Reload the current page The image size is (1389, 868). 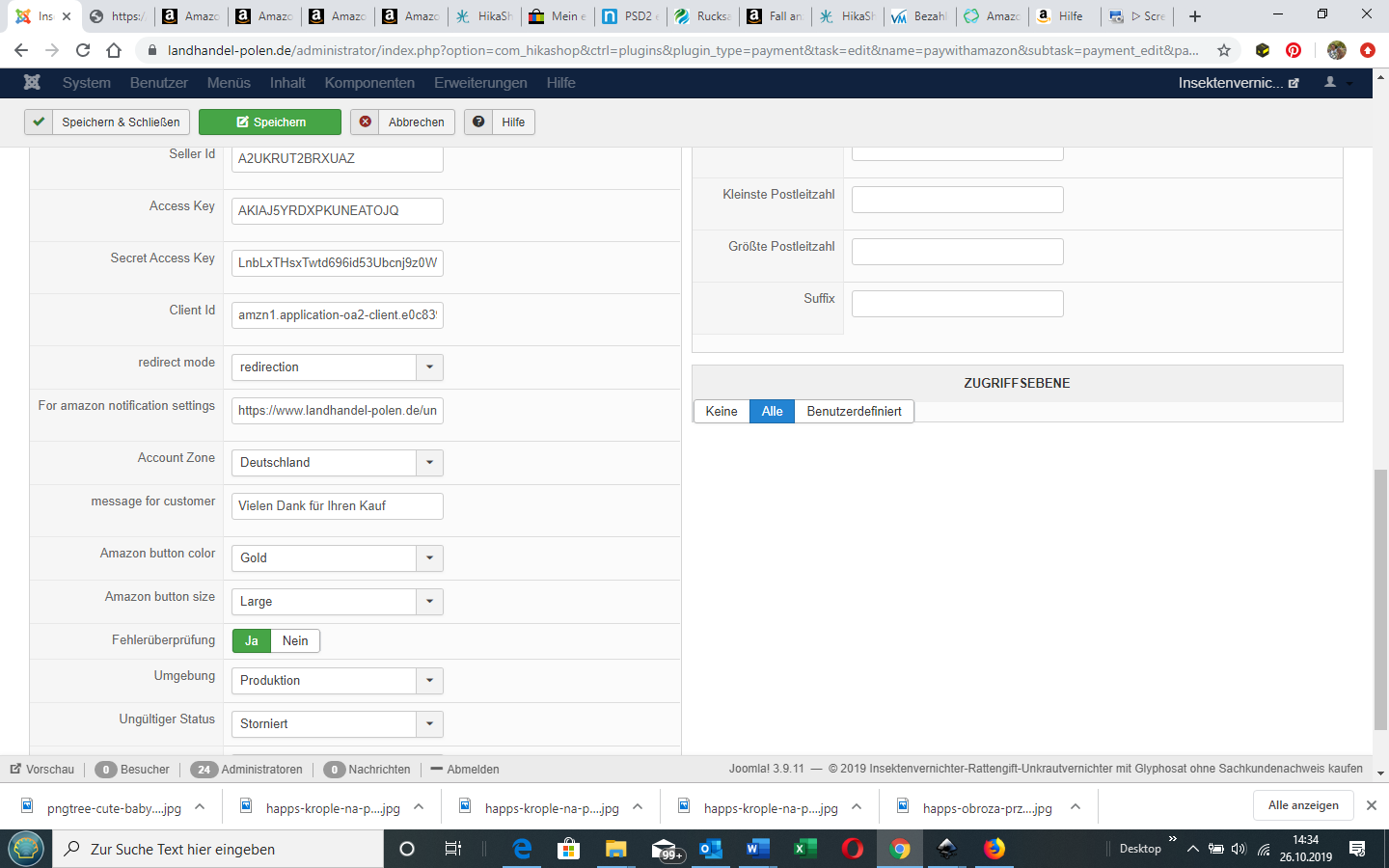click(x=83, y=50)
